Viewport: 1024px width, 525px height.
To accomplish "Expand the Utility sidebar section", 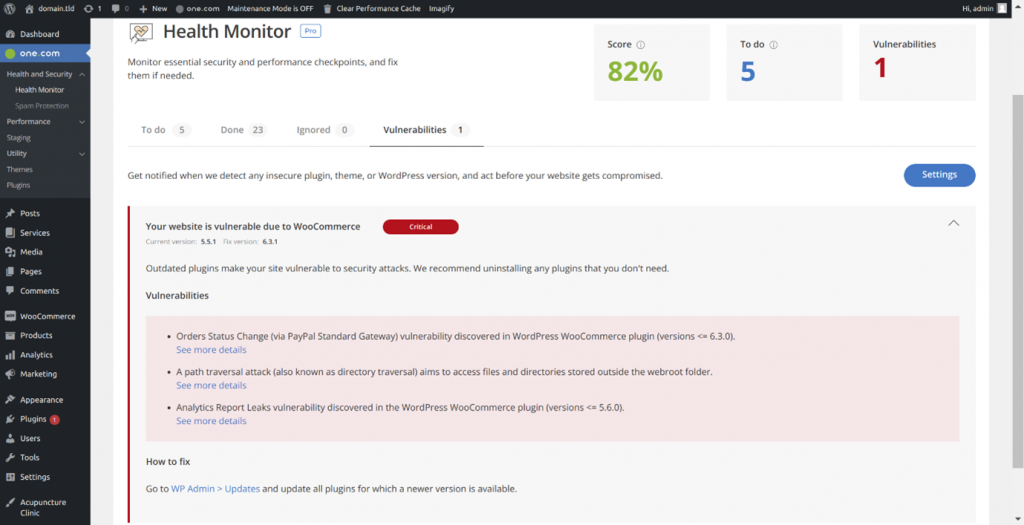I will point(82,154).
